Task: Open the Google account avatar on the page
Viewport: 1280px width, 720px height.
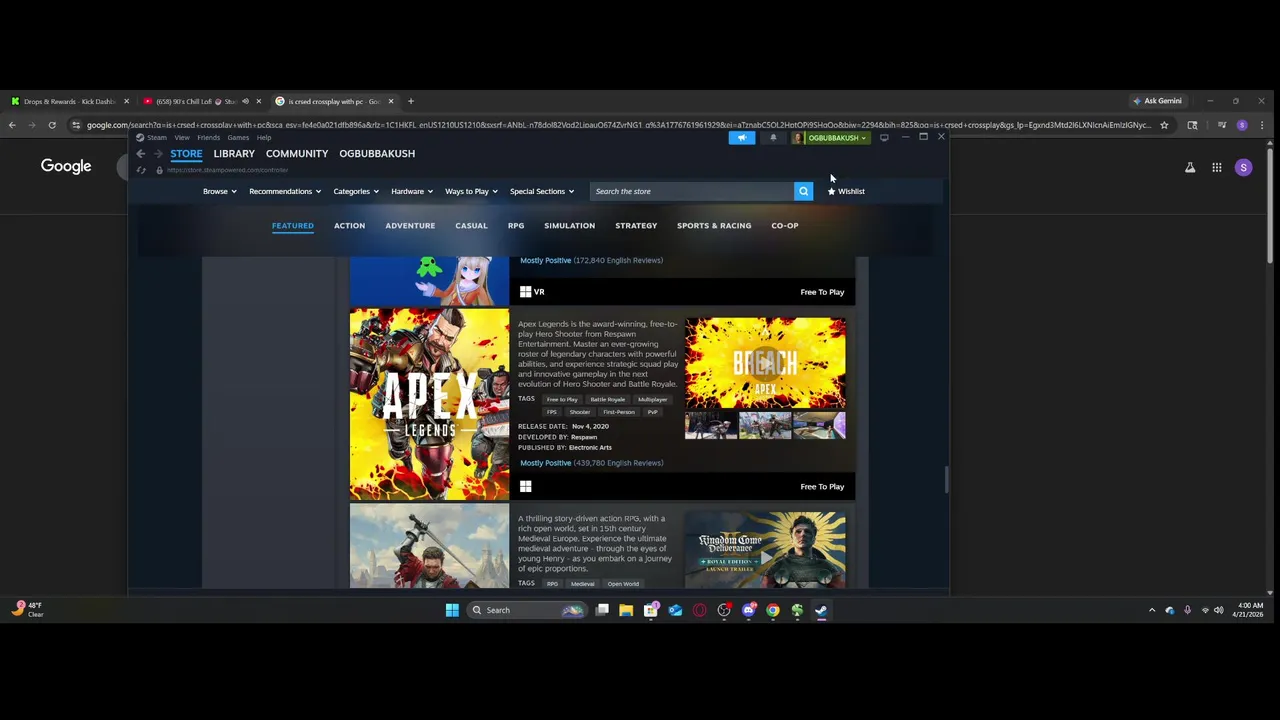Action: click(1243, 168)
